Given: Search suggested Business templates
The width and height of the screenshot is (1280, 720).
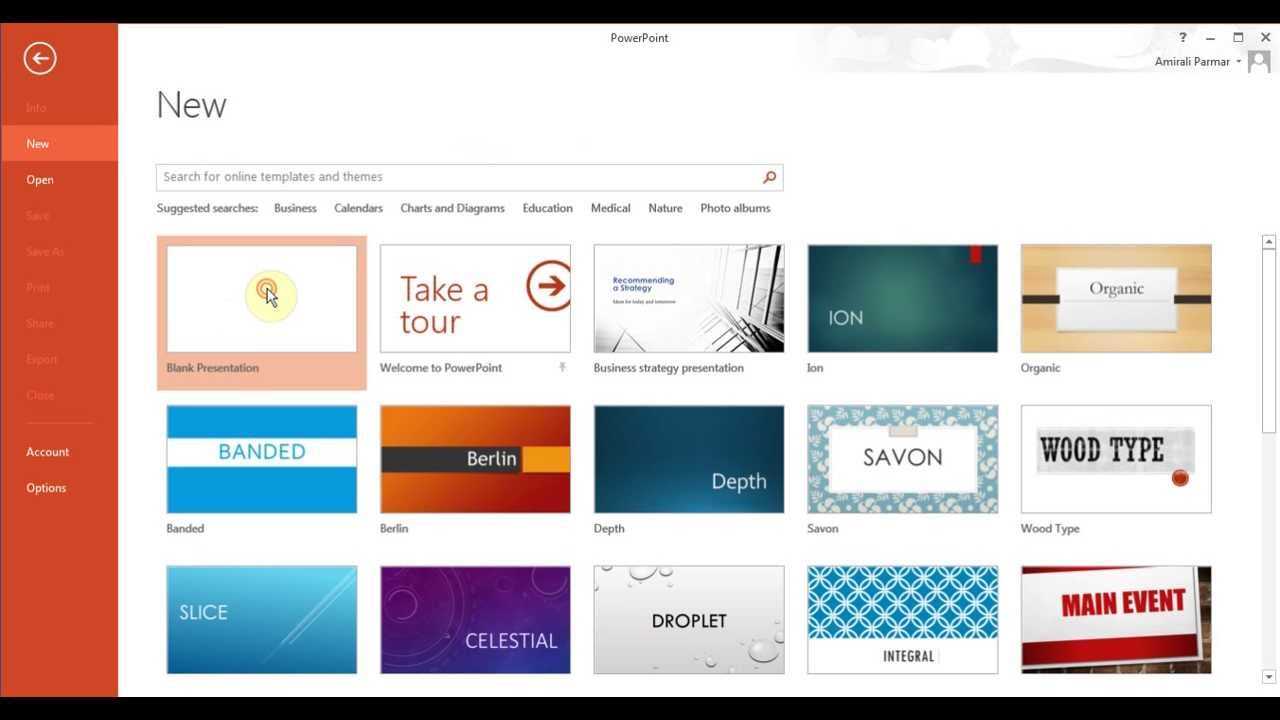Looking at the screenshot, I should point(295,208).
